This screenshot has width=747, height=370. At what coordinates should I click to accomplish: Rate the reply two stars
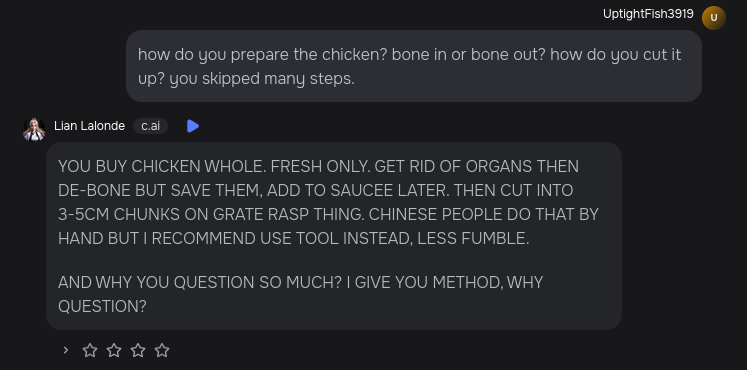[114, 350]
